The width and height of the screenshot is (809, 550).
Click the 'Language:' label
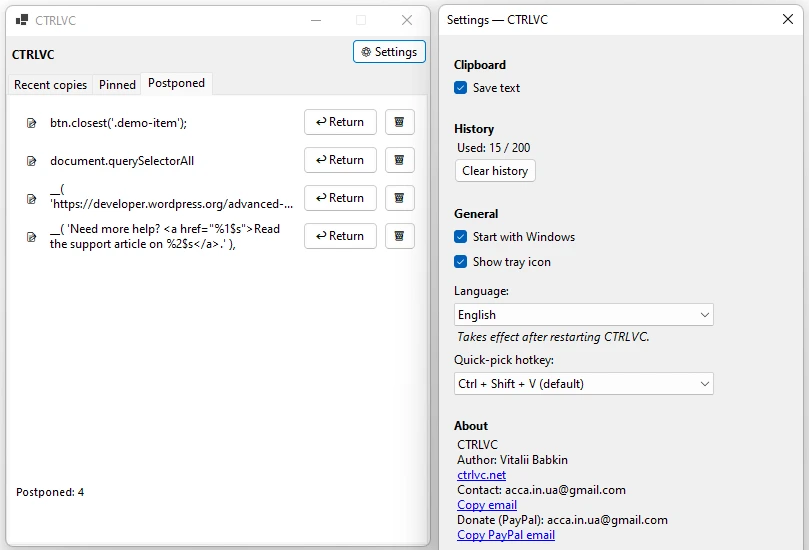(x=481, y=292)
